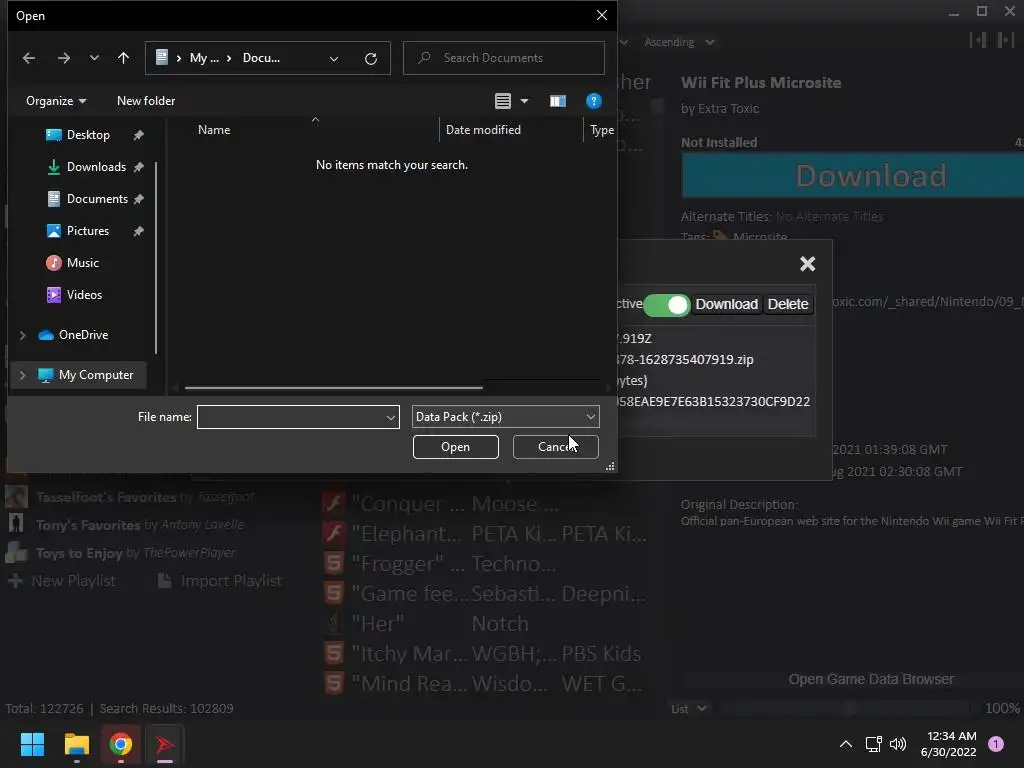Open volume control tray icon

coord(898,744)
